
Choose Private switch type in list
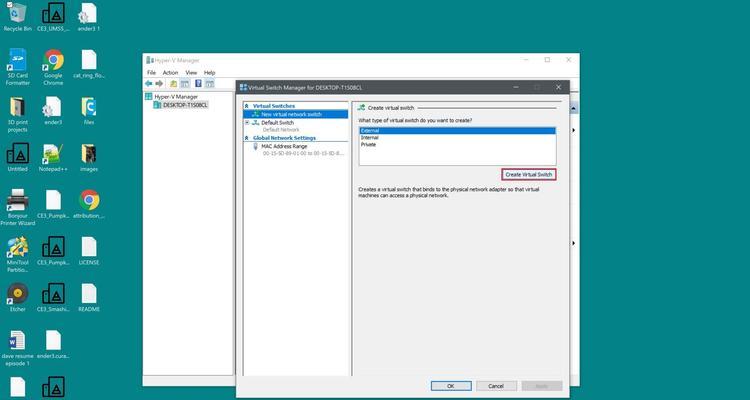(x=369, y=144)
